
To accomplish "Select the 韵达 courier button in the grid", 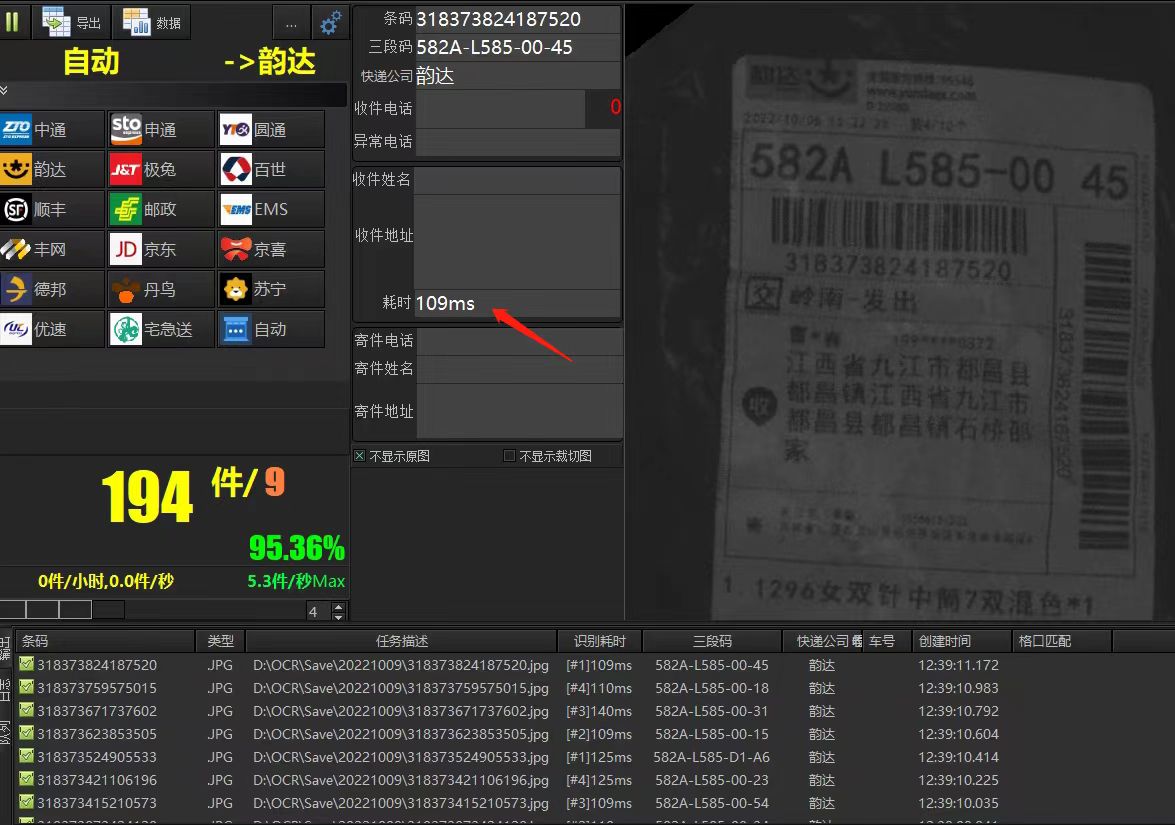I will tap(51, 169).
